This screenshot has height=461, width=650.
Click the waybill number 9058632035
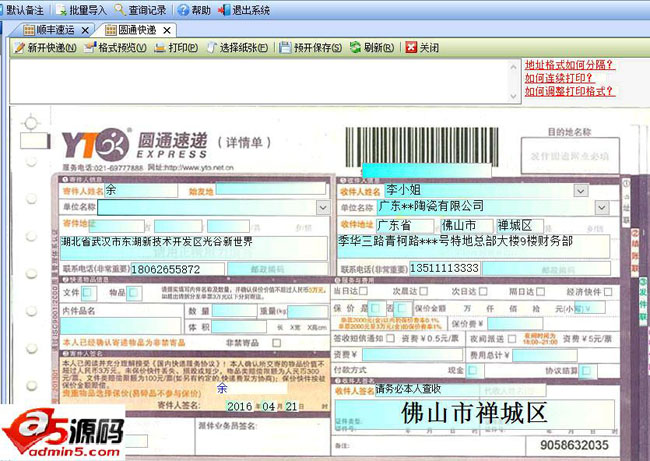[x=574, y=445]
